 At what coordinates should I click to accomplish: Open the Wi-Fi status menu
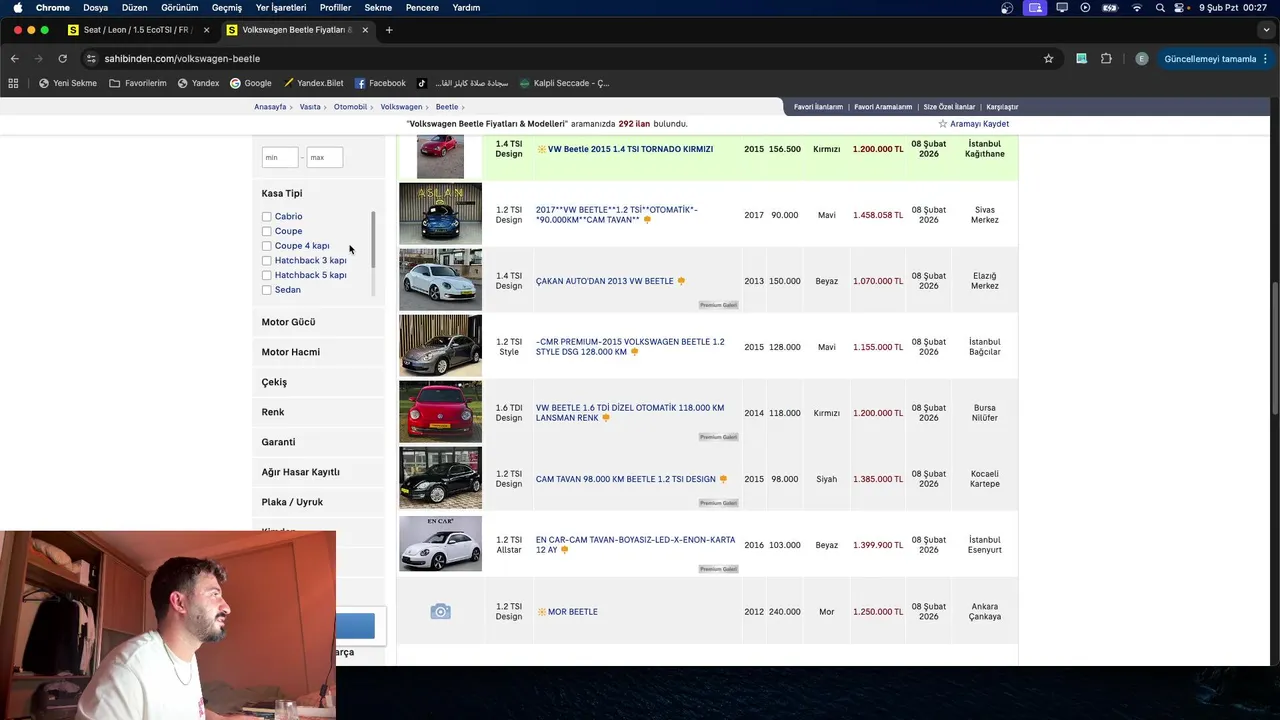point(1136,8)
